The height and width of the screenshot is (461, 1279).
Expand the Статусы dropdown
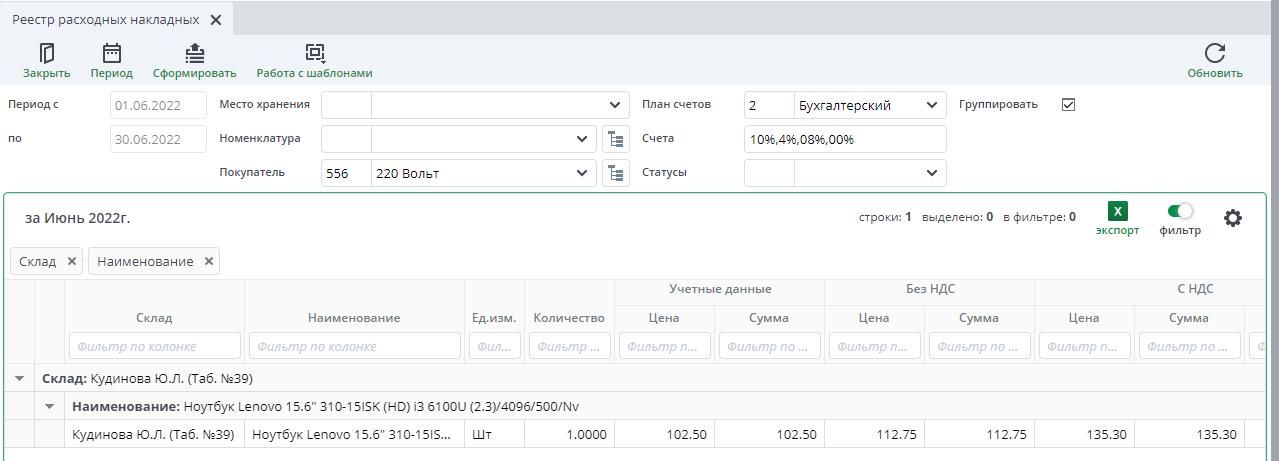(931, 173)
